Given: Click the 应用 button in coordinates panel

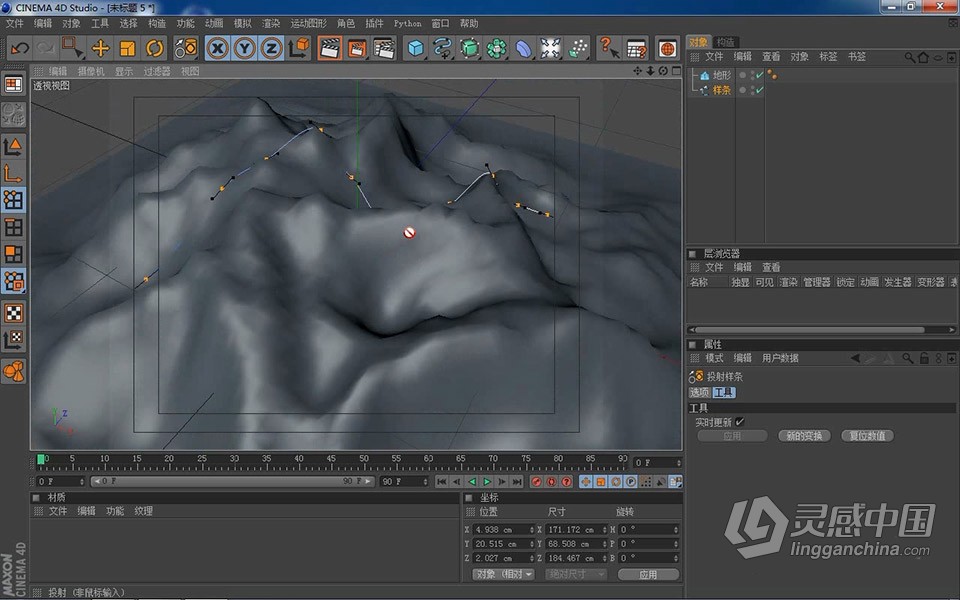Looking at the screenshot, I should (x=648, y=574).
